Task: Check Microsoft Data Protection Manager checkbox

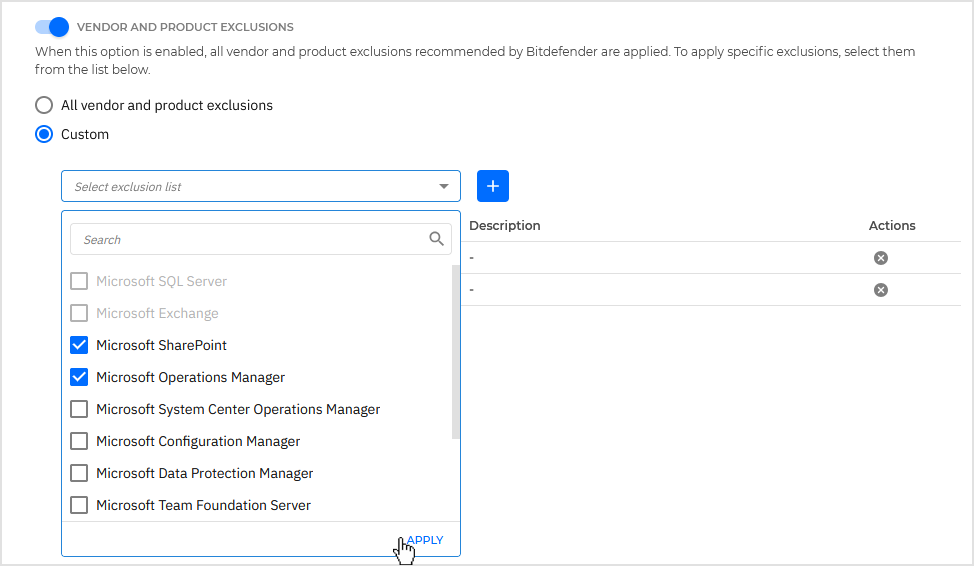Action: click(x=79, y=473)
